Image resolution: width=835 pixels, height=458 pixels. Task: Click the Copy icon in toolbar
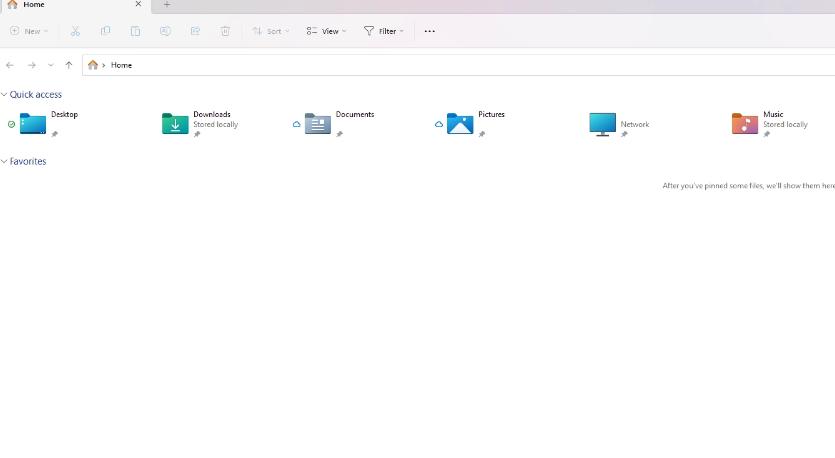[105, 31]
